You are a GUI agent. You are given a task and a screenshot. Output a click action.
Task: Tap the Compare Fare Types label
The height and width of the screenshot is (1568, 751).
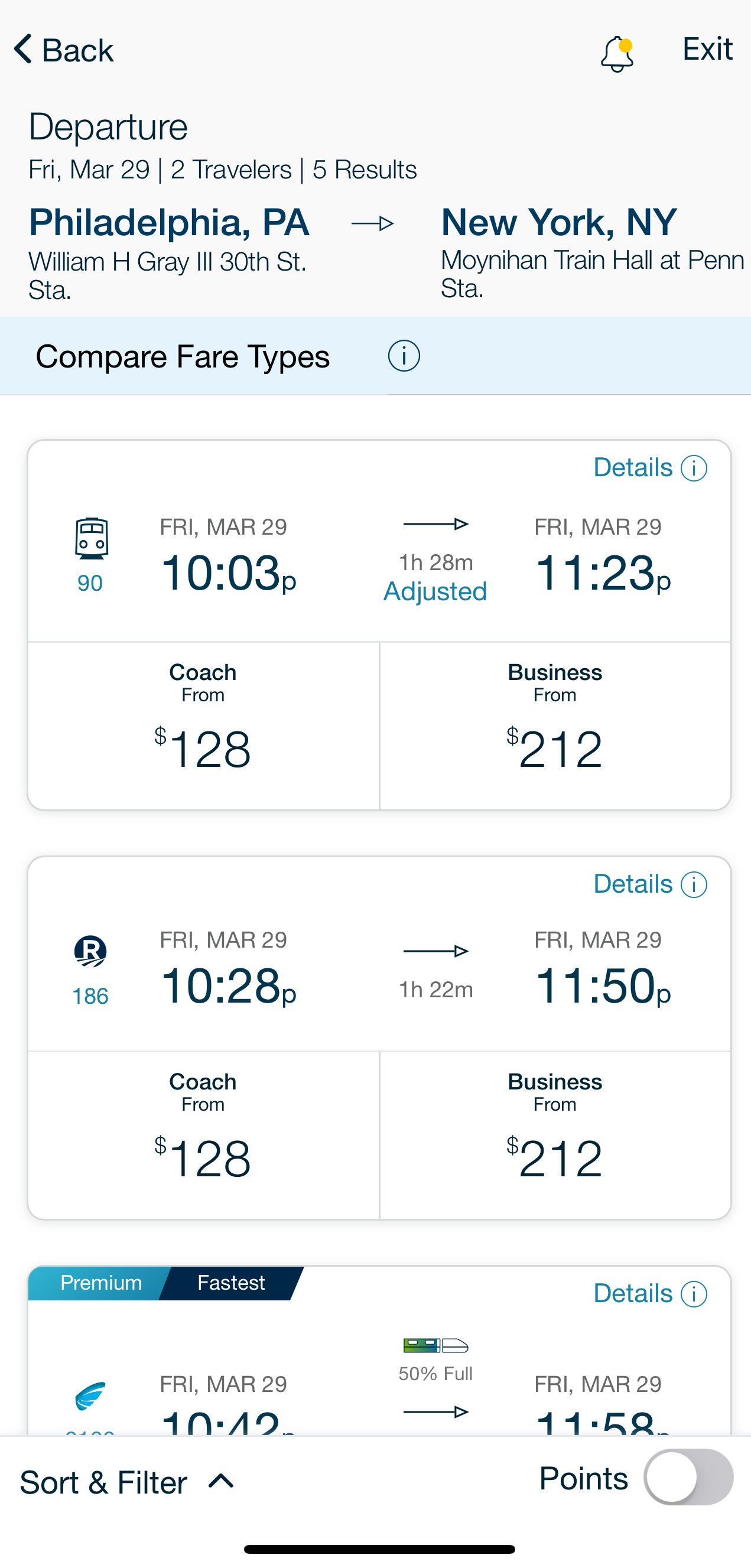coord(183,357)
